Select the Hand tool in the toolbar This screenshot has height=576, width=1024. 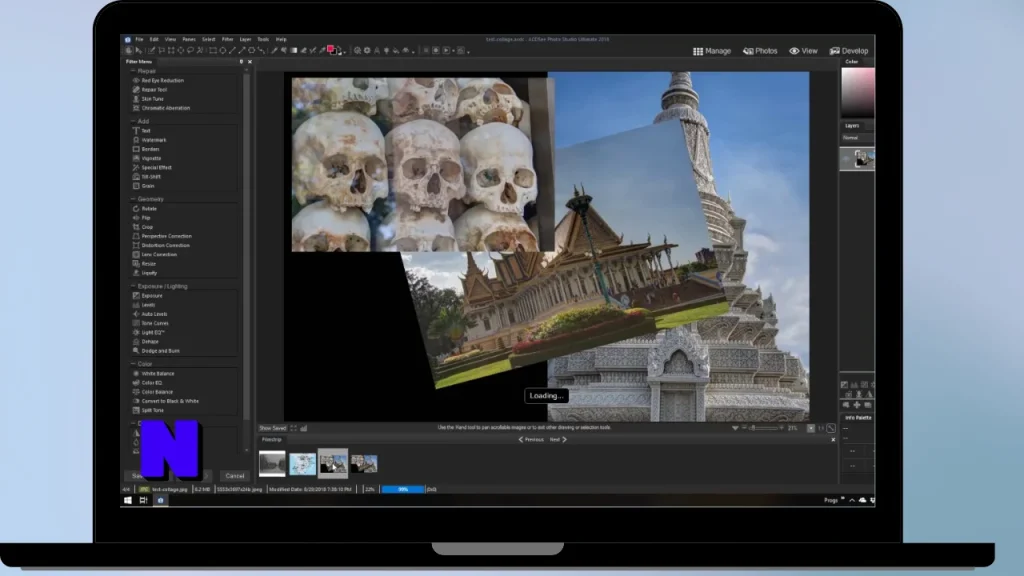[128, 50]
